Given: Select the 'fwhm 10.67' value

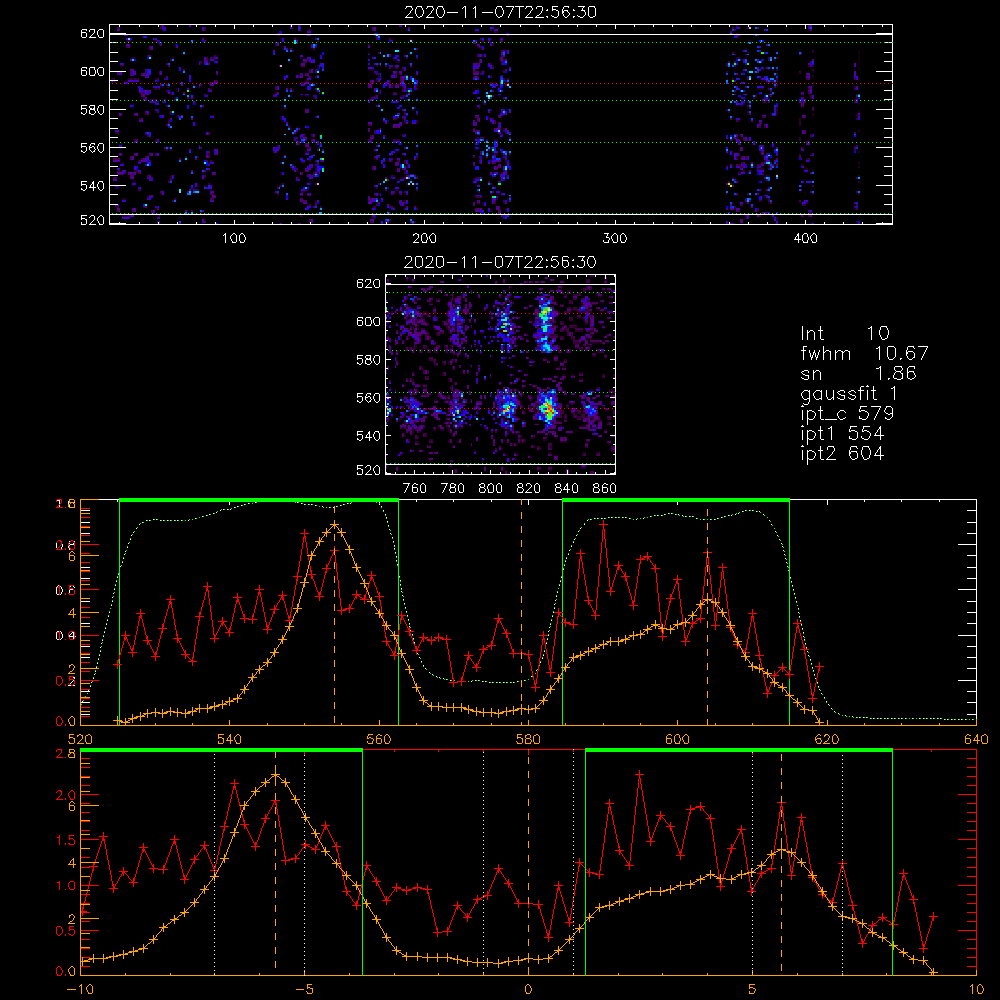Looking at the screenshot, I should pos(864,353).
